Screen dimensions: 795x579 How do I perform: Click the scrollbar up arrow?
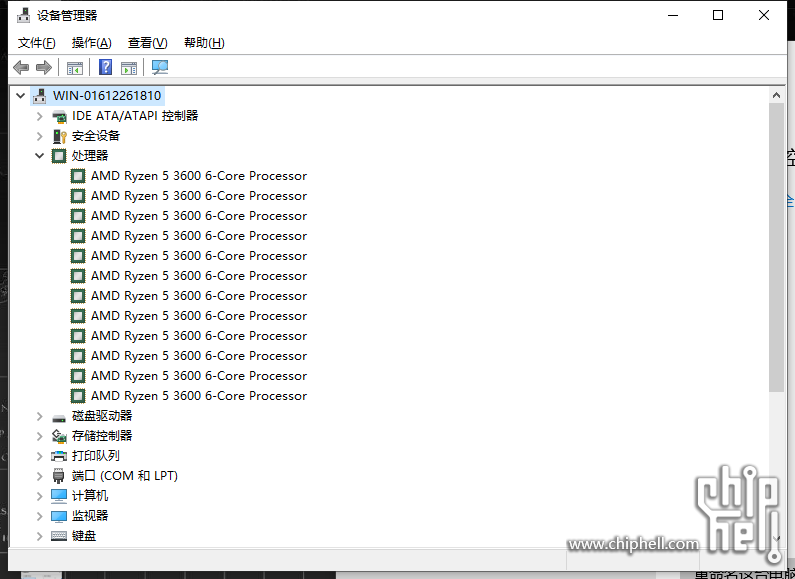(x=776, y=95)
